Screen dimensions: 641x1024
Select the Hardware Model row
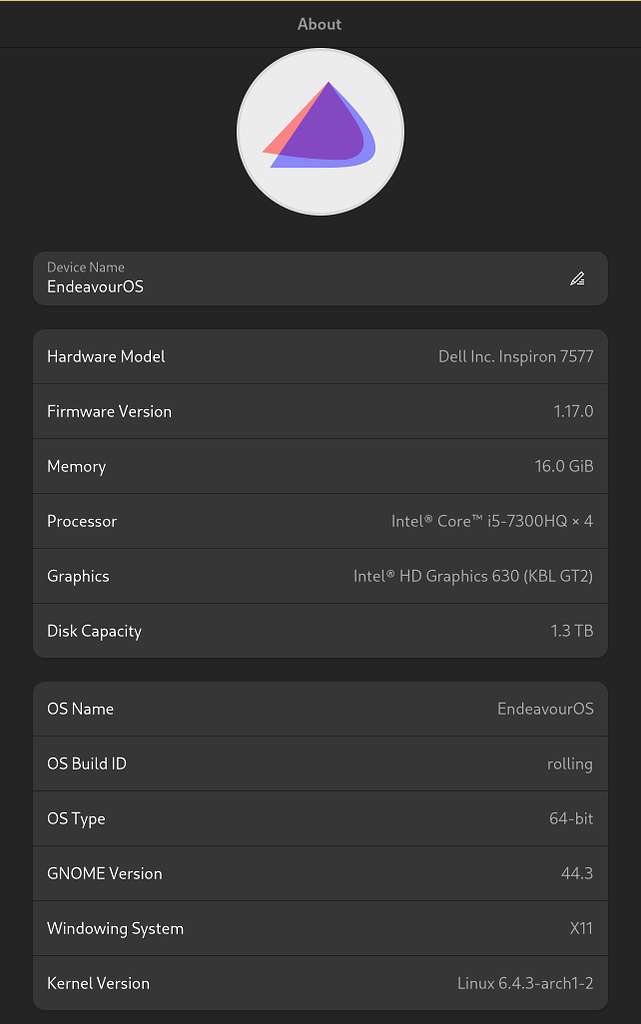coord(320,356)
